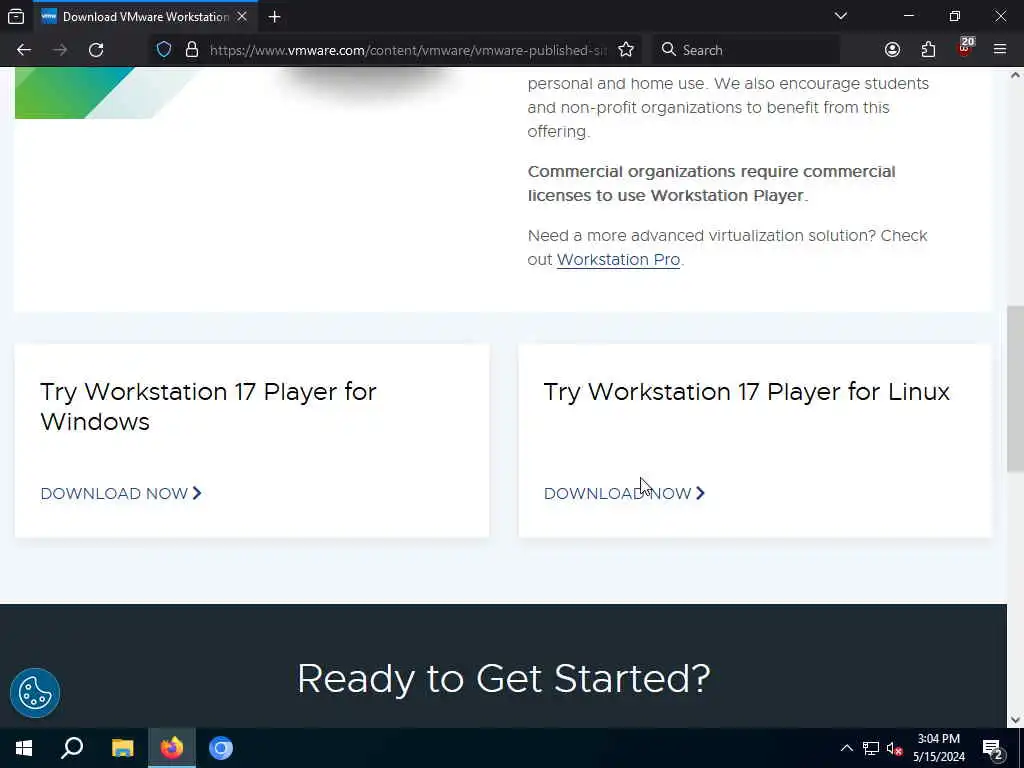
Task: Click the scrollbar up arrow
Action: click(1015, 75)
